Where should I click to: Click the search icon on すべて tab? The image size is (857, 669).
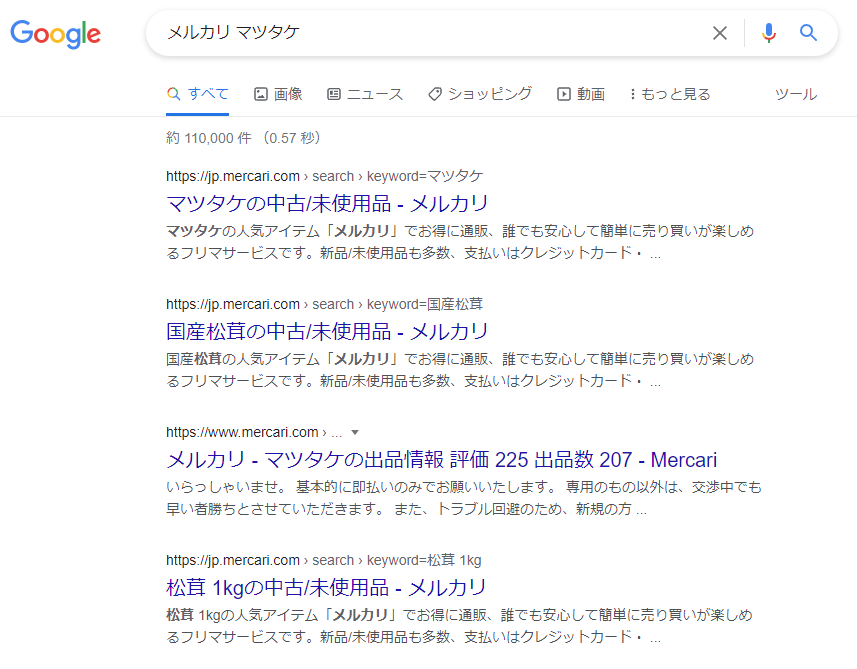(173, 93)
